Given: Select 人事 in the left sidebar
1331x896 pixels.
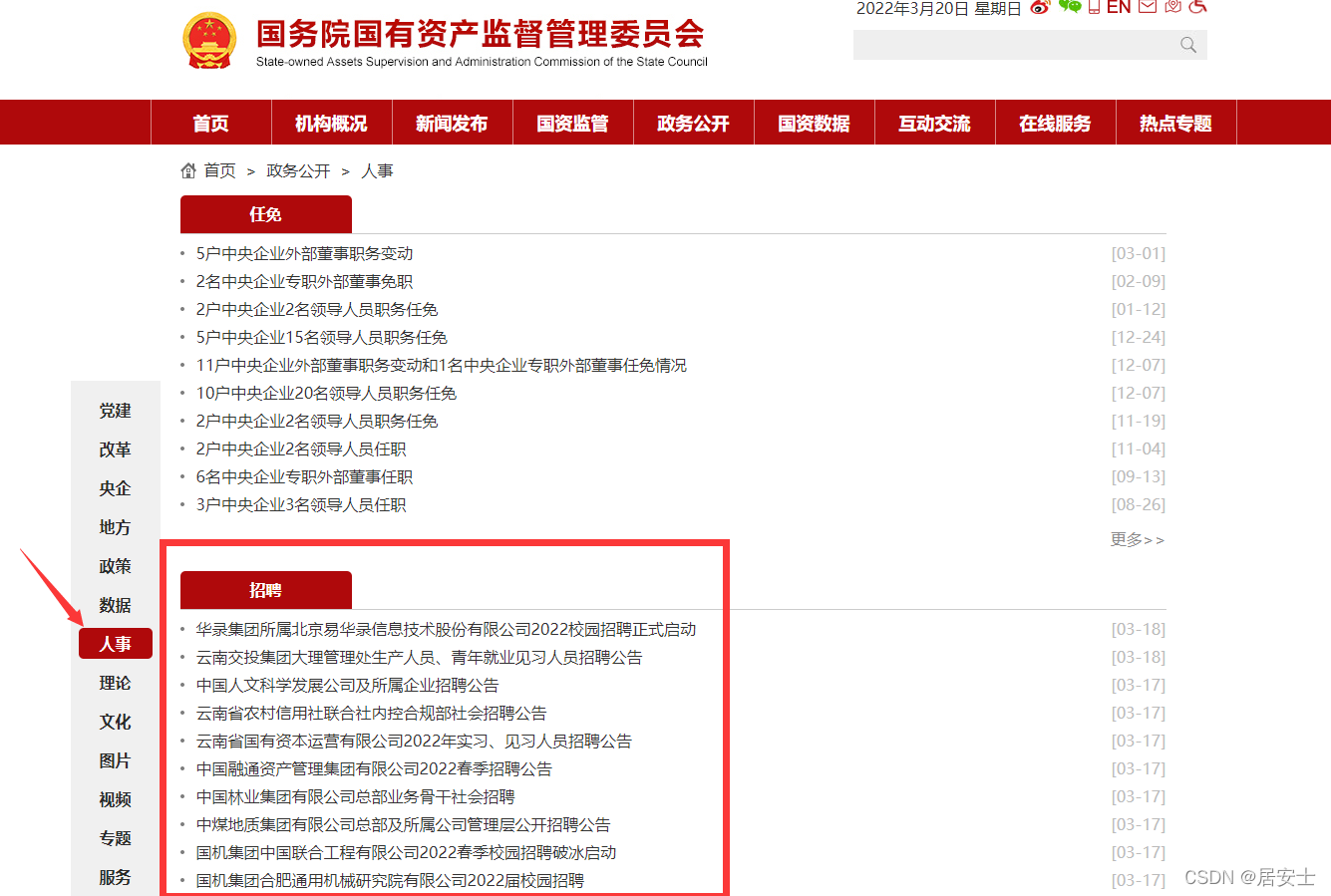Looking at the screenshot, I should point(115,644).
